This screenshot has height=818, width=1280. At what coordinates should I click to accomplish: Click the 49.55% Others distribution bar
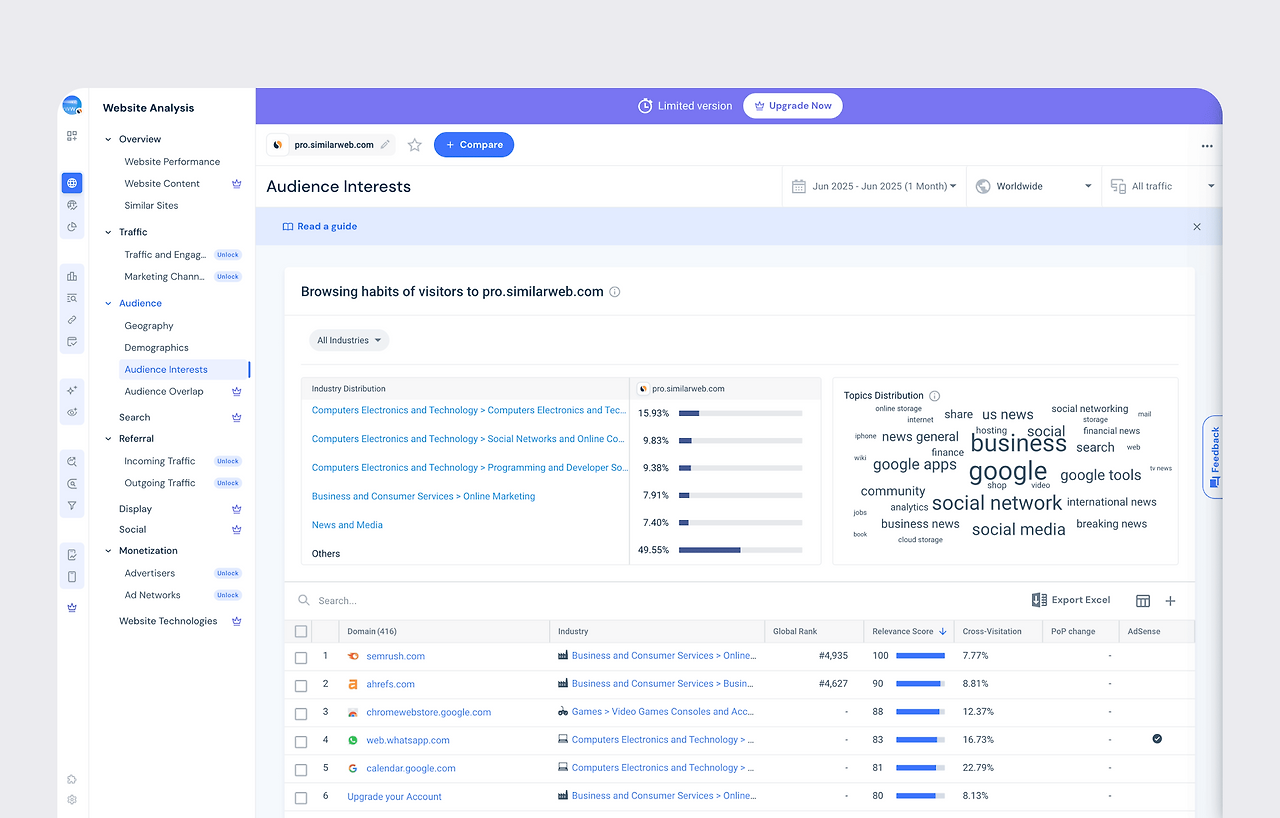[x=740, y=550]
